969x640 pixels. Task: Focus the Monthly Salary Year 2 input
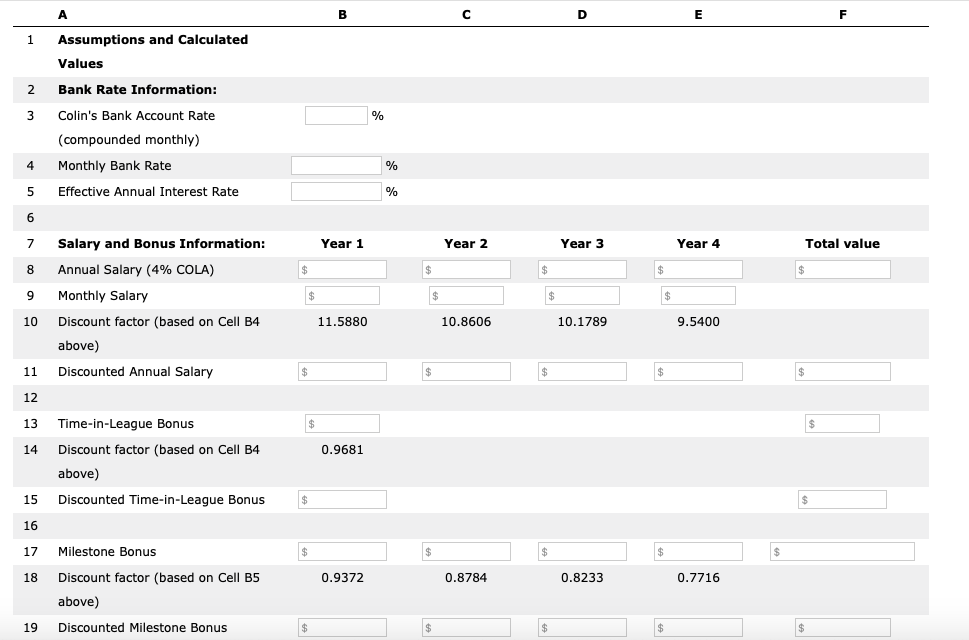tap(467, 295)
